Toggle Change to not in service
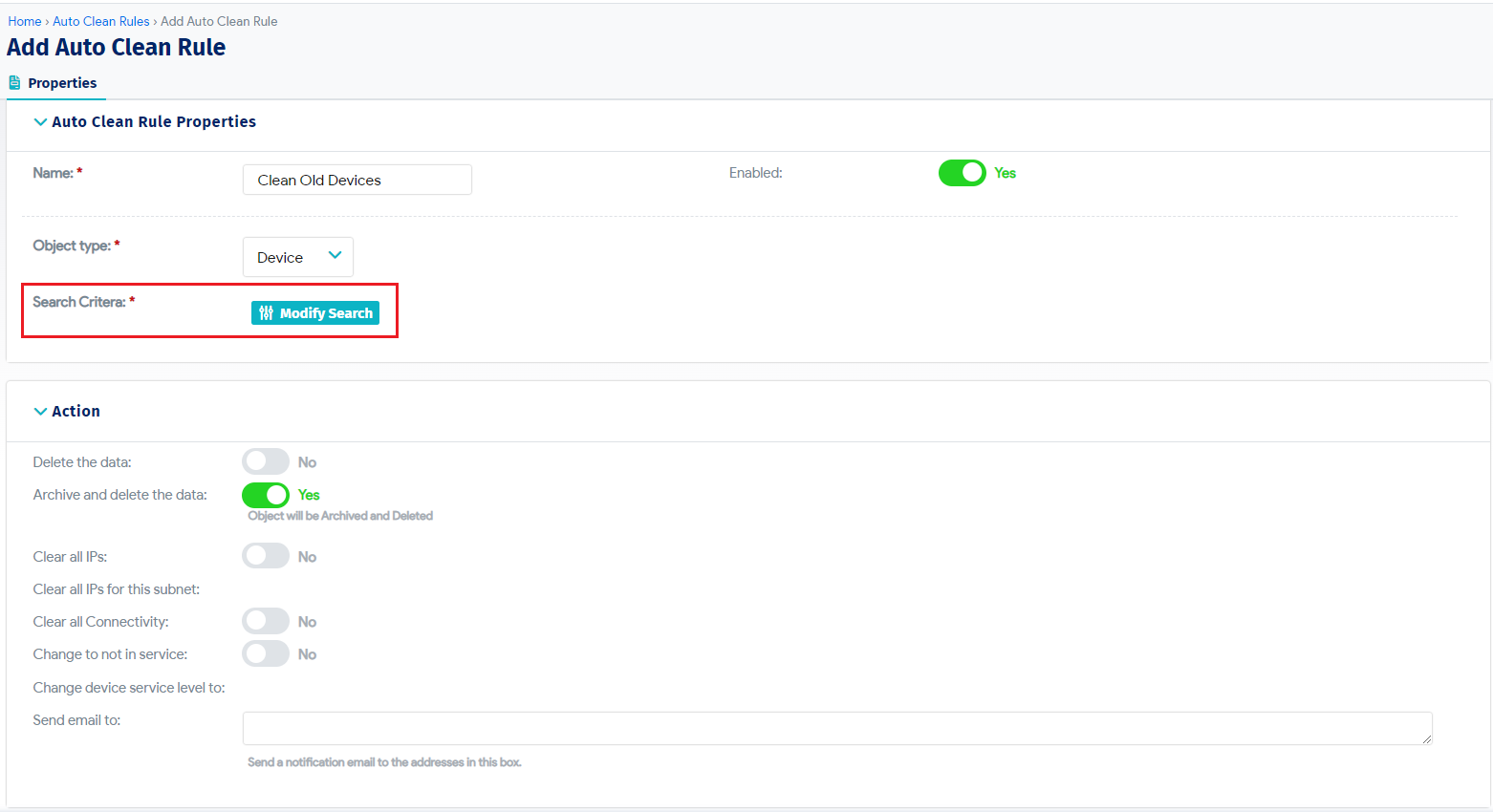The width and height of the screenshot is (1493, 812). point(266,653)
